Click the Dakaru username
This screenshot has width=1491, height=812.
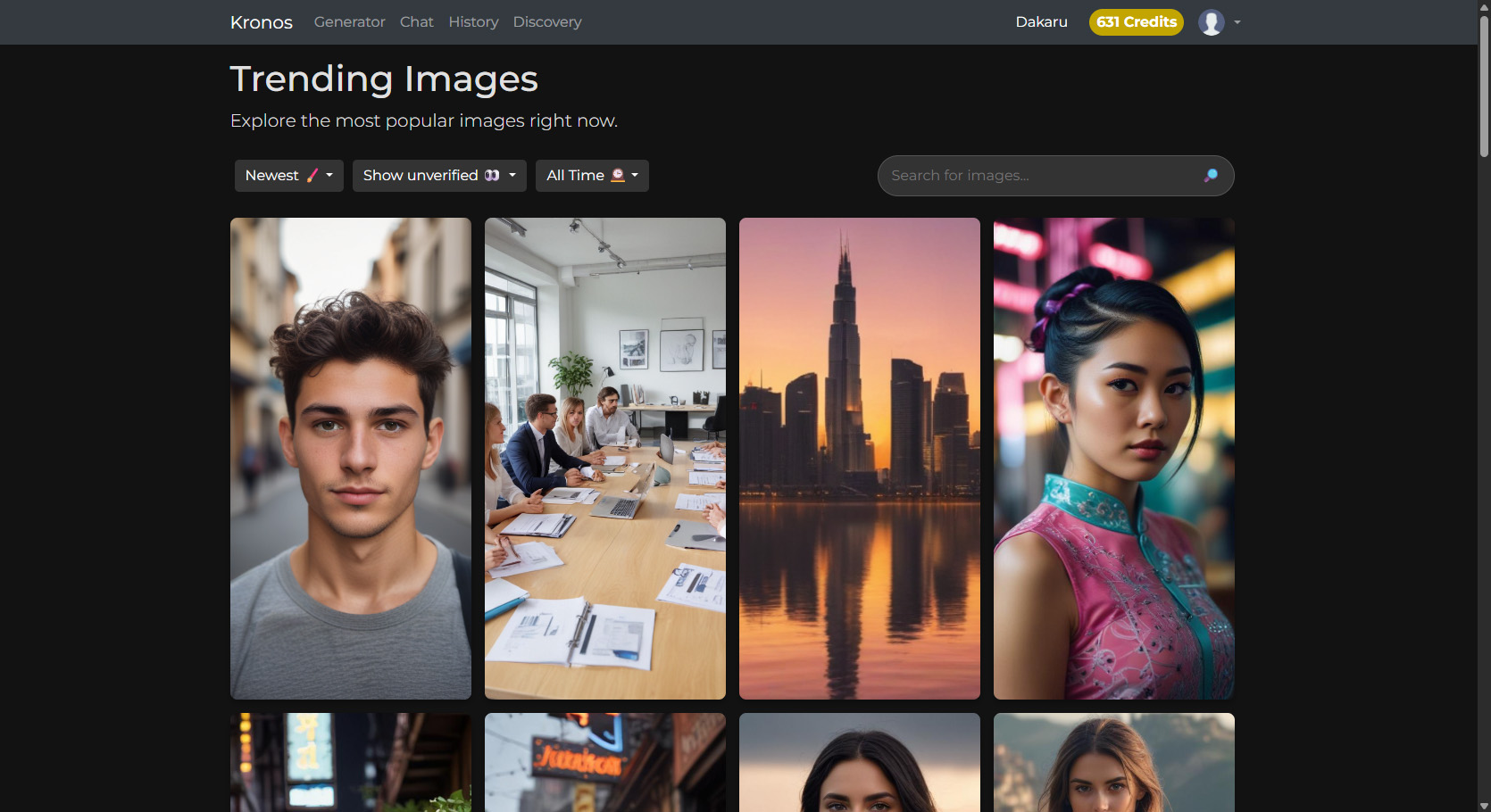click(1041, 21)
